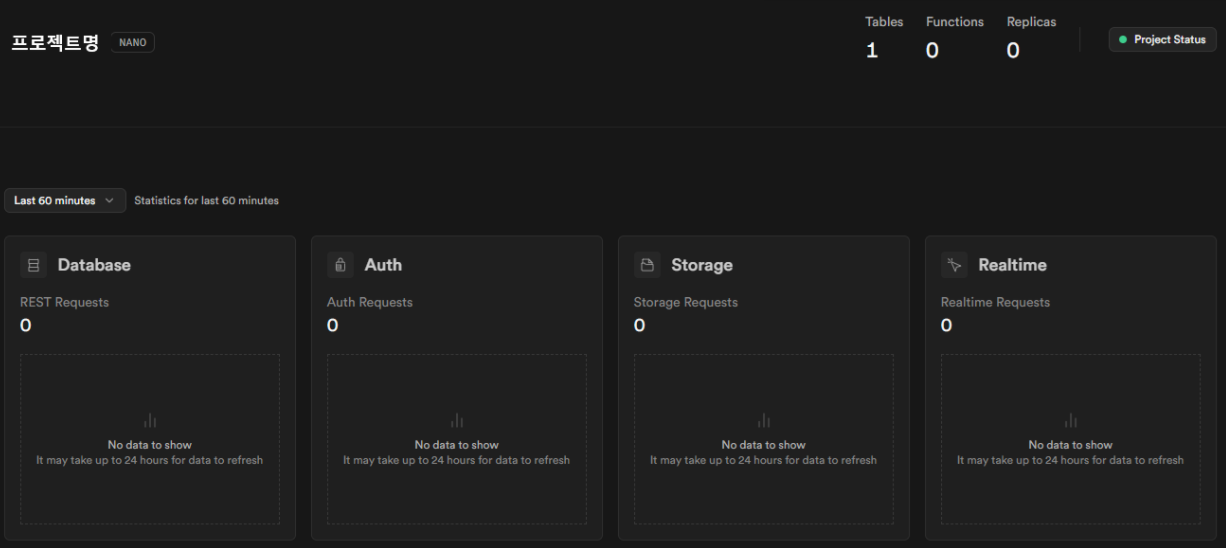Open the Database section heading
The width and height of the screenshot is (1226, 548).
pyautogui.click(x=94, y=265)
